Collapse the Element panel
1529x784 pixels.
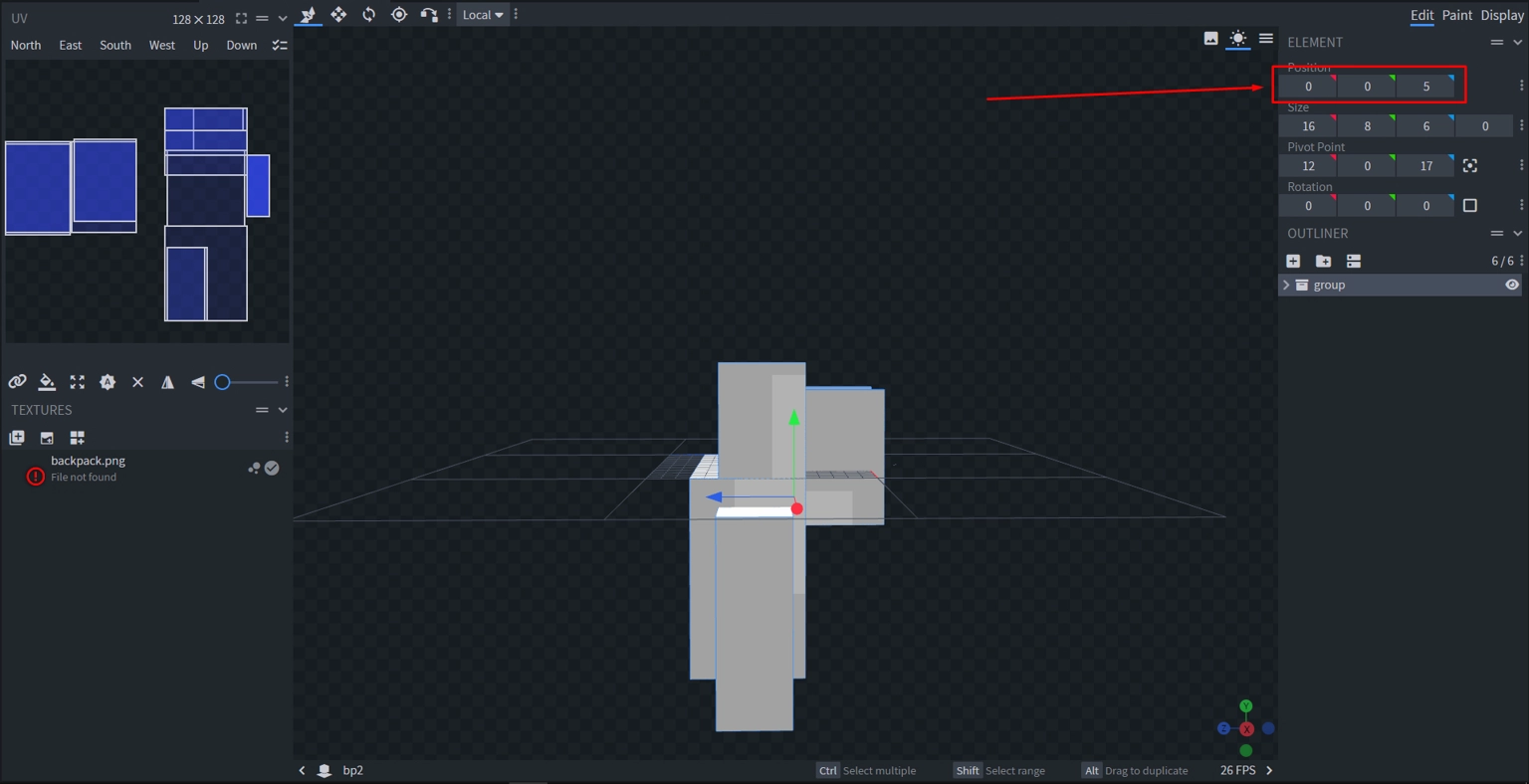pyautogui.click(x=1517, y=42)
